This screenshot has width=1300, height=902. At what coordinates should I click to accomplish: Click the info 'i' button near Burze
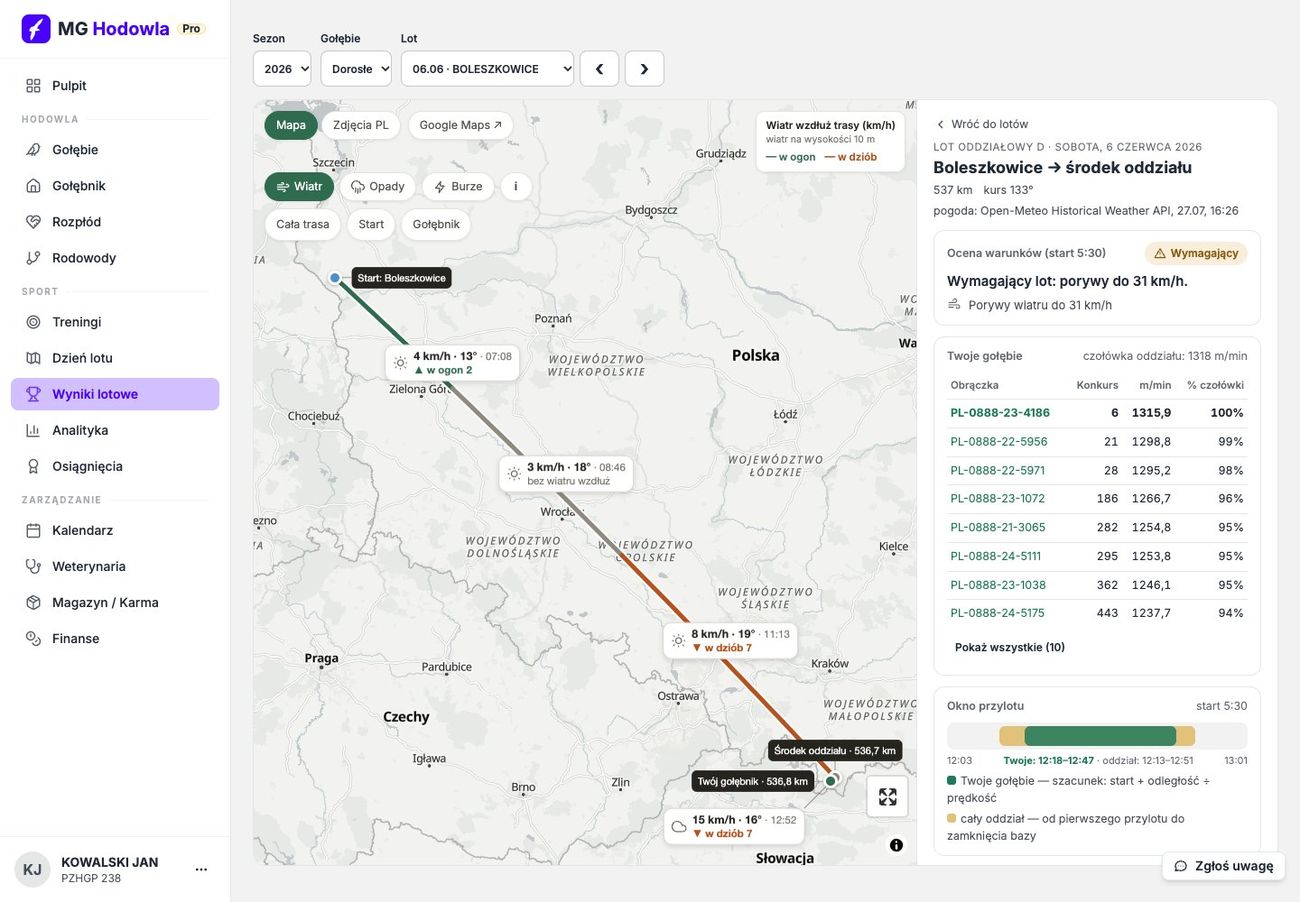tap(516, 186)
